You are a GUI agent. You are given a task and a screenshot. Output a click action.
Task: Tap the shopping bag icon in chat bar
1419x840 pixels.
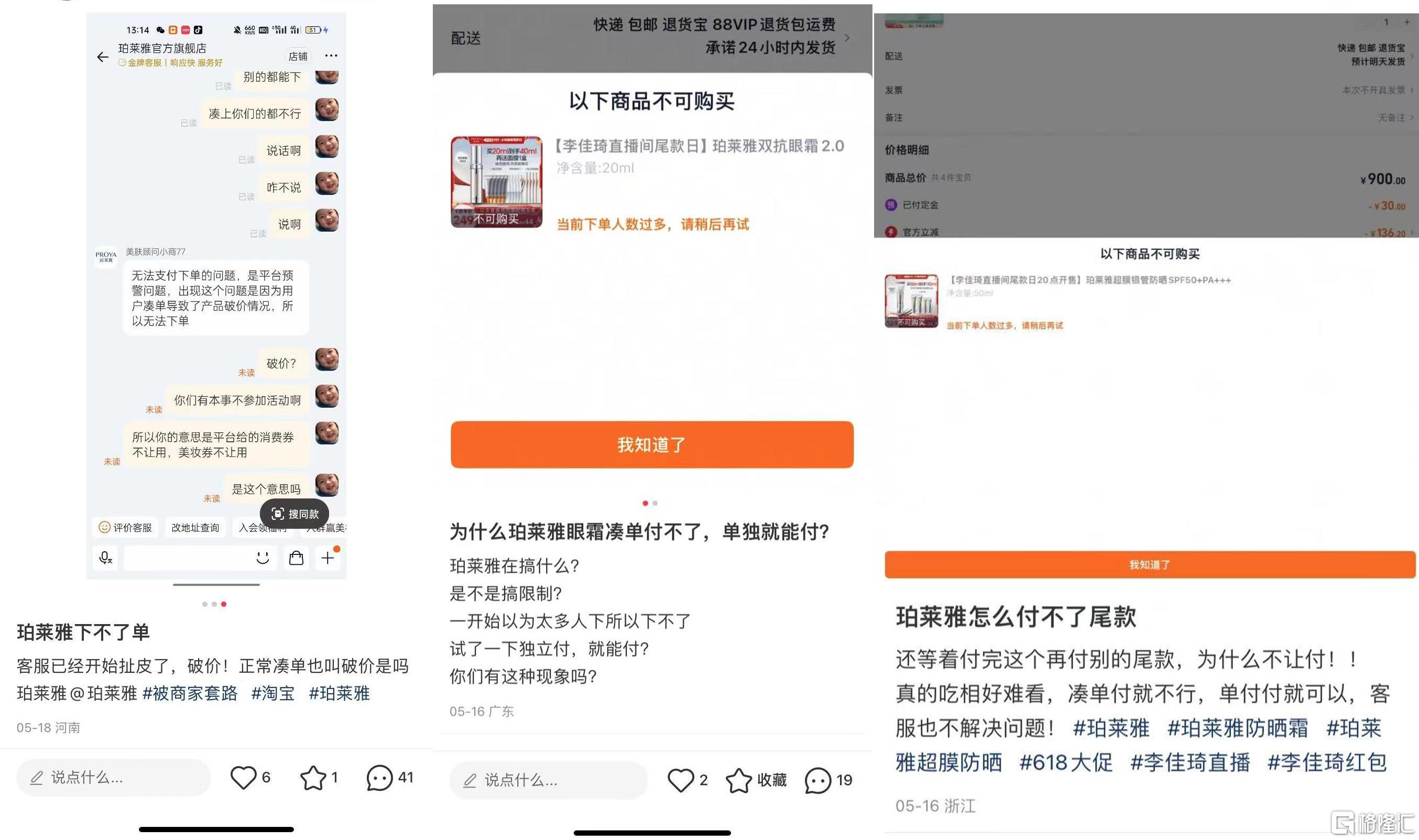coord(296,558)
